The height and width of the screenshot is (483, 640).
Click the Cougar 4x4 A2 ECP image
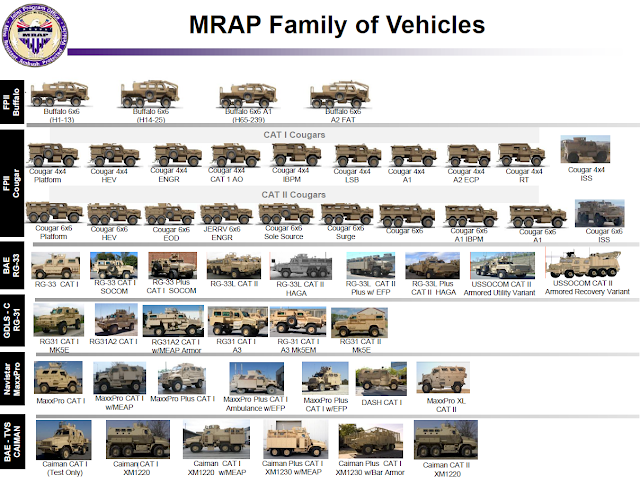(x=469, y=156)
